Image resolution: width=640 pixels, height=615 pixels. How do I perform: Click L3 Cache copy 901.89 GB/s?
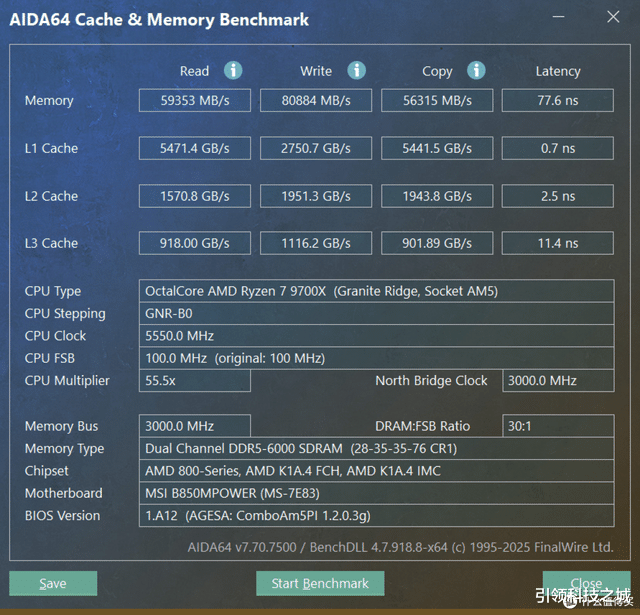tap(437, 243)
